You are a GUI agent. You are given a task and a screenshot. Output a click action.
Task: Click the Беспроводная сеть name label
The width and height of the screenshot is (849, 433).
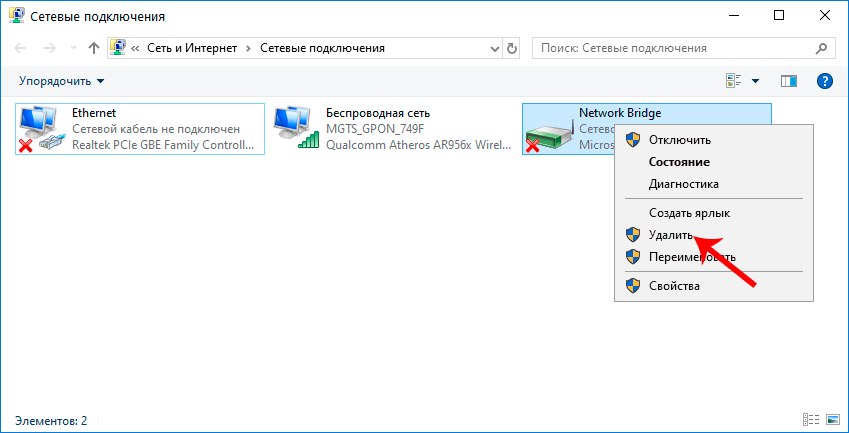pos(378,113)
